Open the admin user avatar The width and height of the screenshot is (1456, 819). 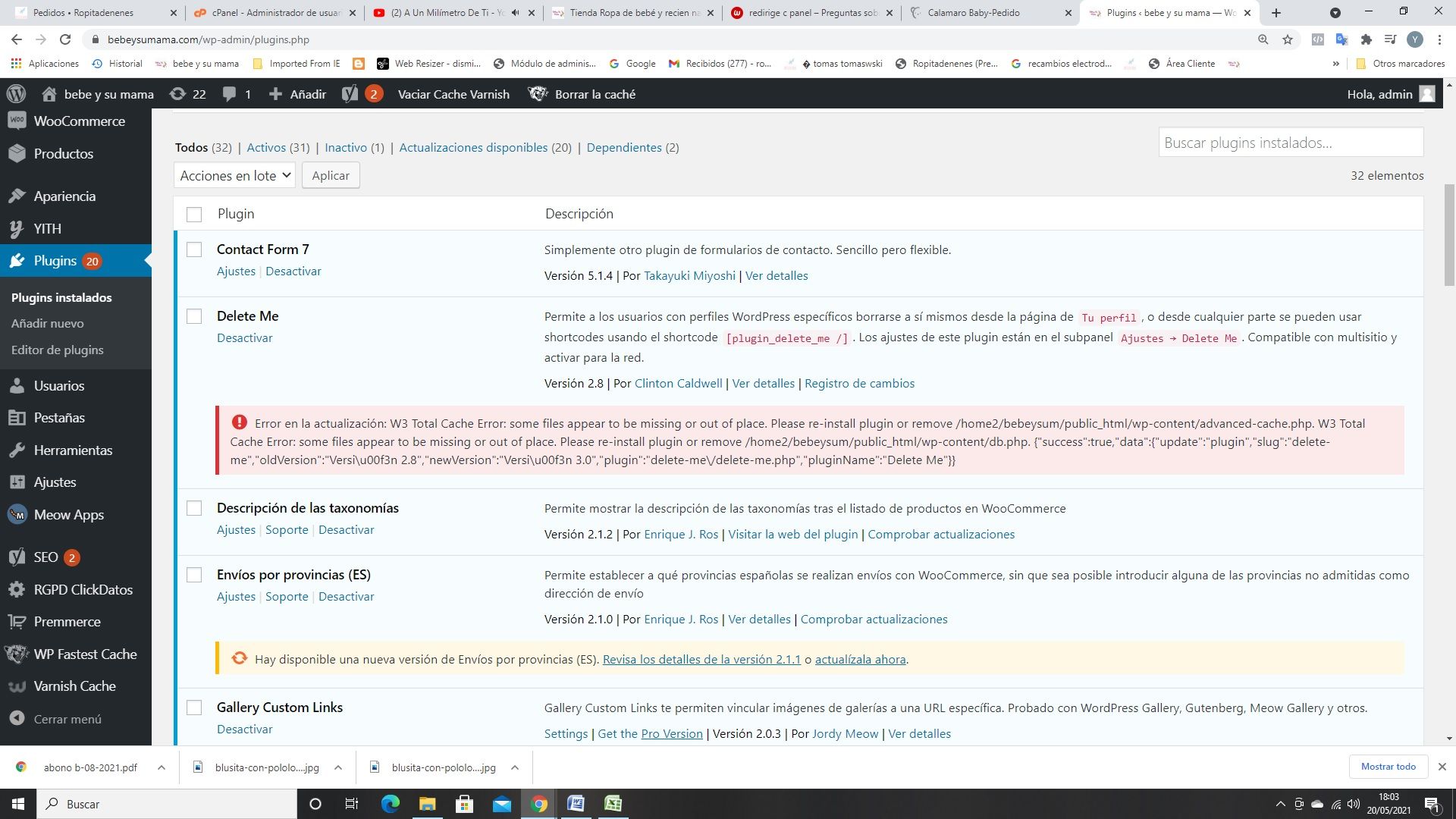tap(1426, 94)
